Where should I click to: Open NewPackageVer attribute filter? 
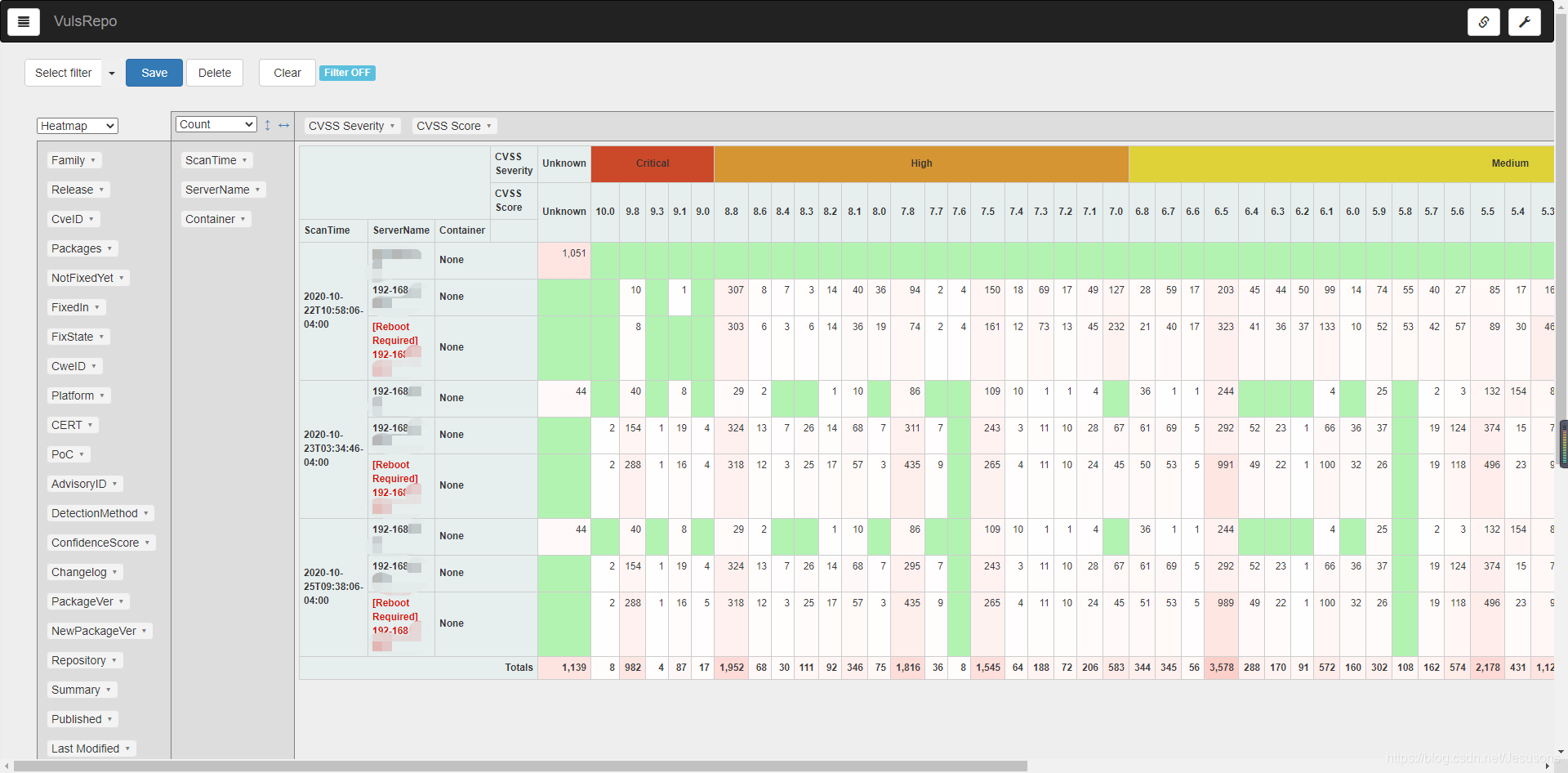(145, 631)
